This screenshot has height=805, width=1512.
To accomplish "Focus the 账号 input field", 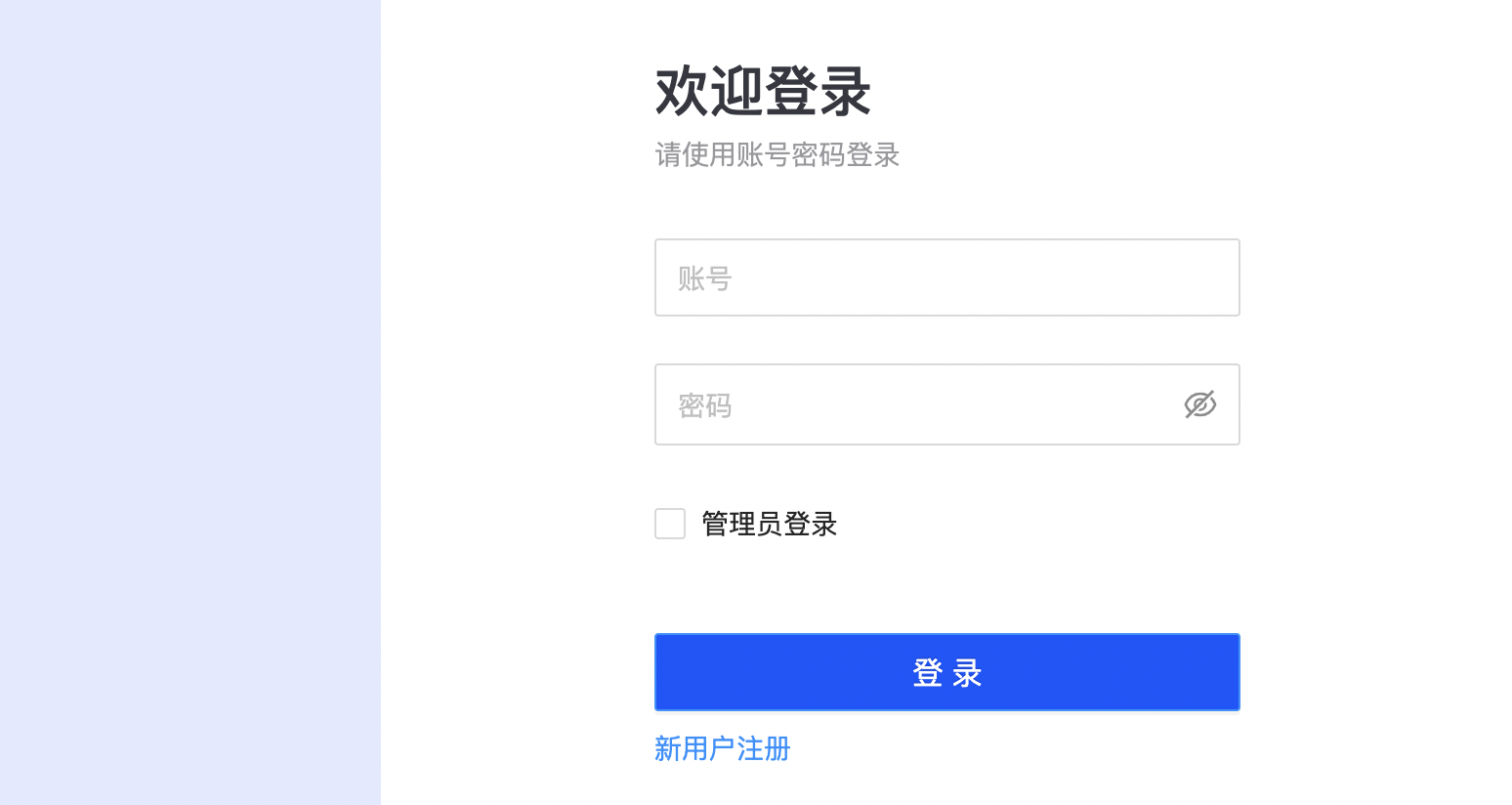I will click(946, 277).
